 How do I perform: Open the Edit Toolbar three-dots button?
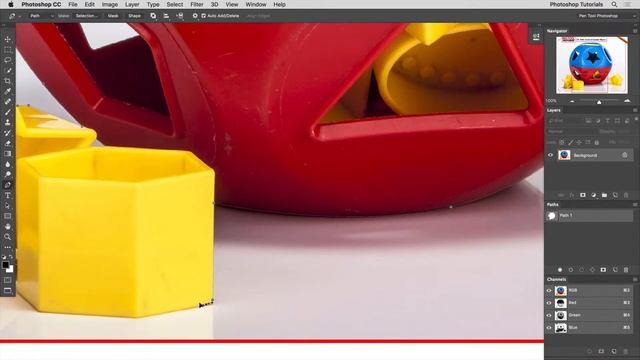click(7, 247)
